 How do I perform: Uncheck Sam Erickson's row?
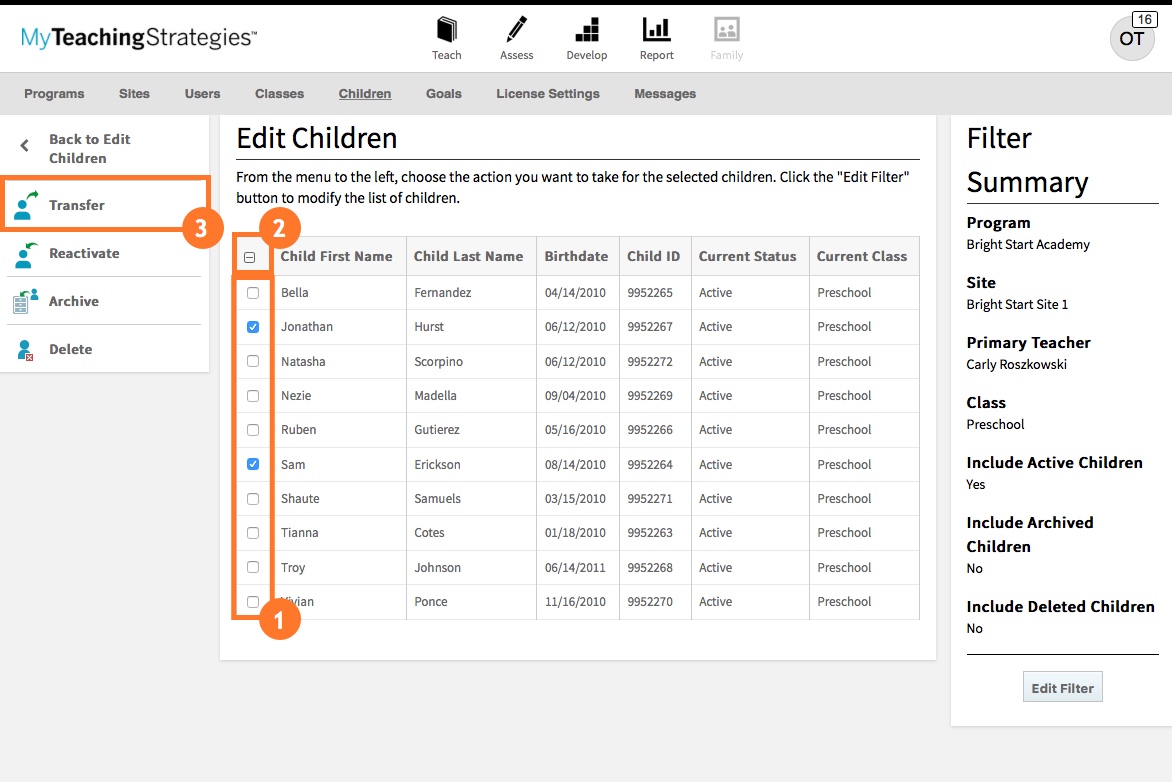pos(252,464)
